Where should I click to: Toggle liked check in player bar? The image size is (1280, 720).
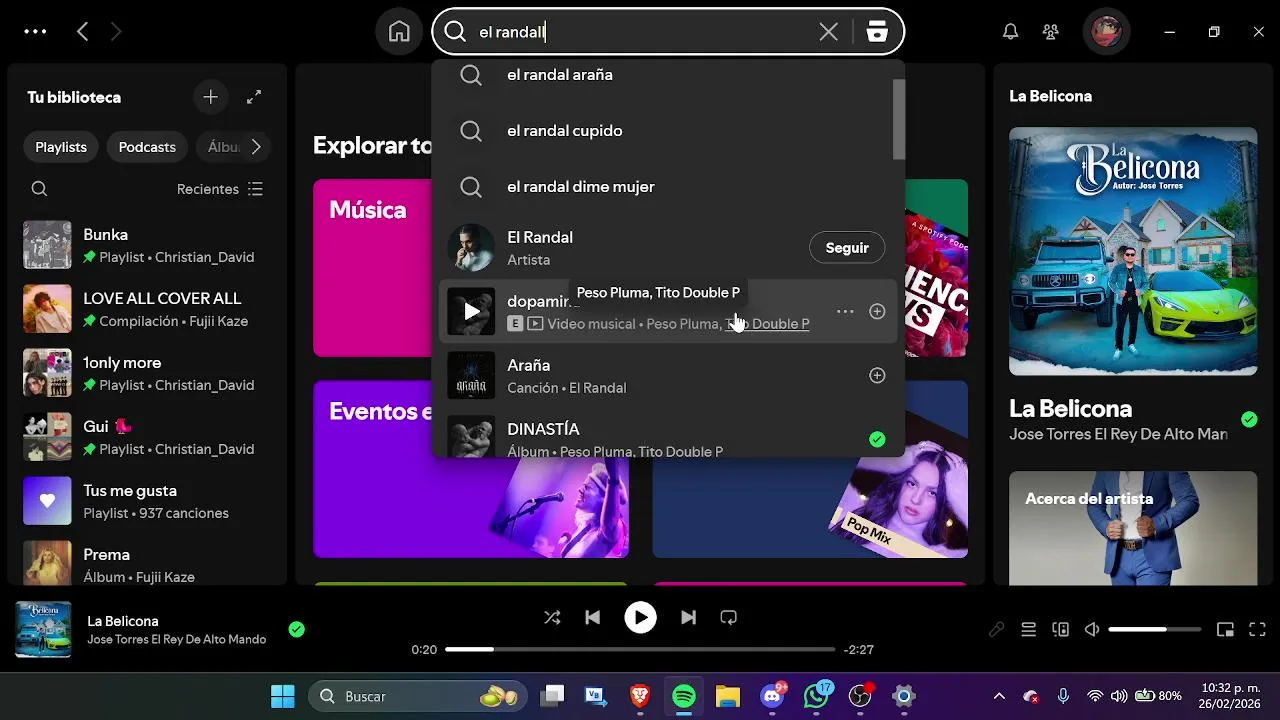coord(296,629)
